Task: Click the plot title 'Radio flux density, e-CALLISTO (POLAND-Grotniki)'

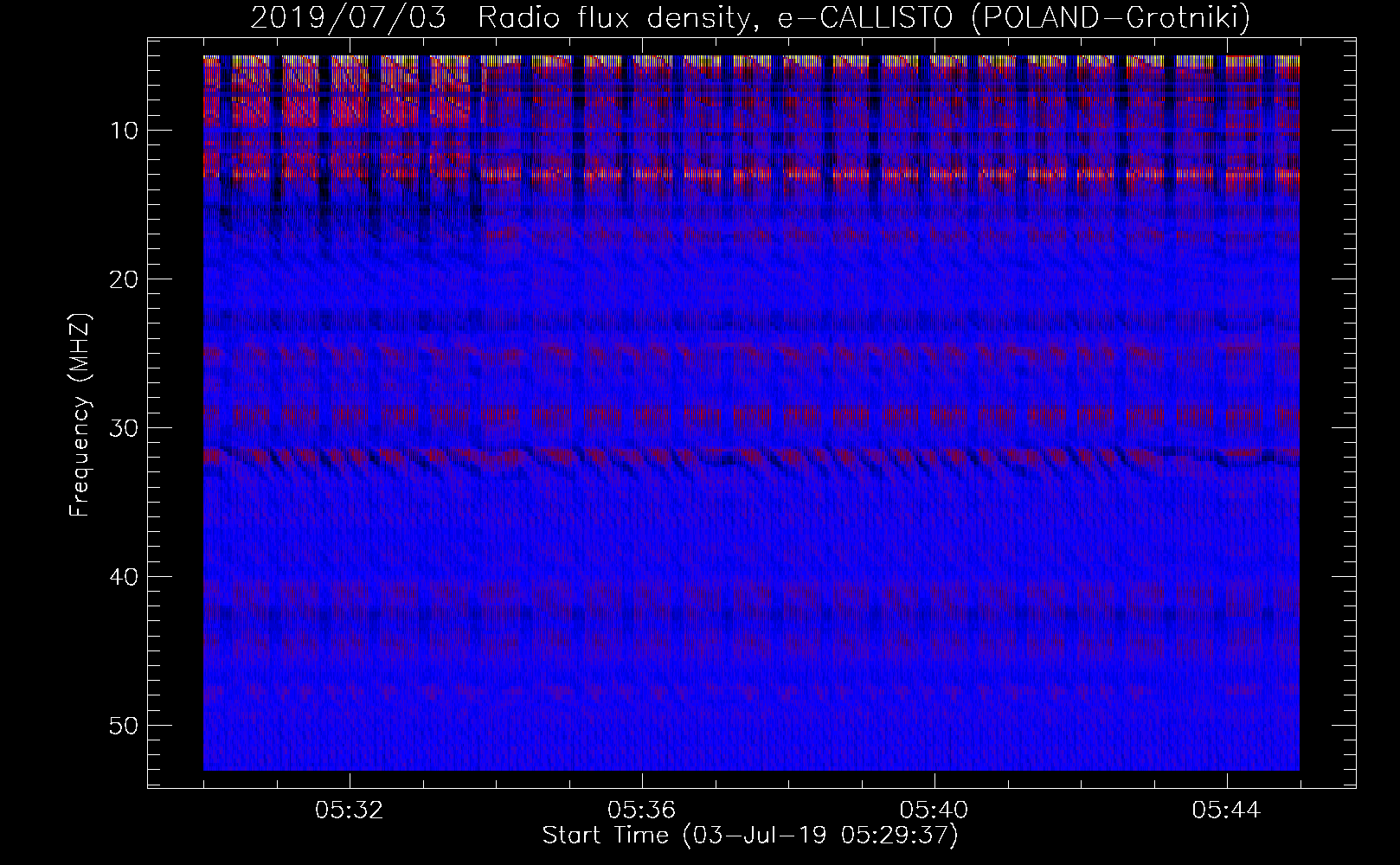Action: coord(864,18)
